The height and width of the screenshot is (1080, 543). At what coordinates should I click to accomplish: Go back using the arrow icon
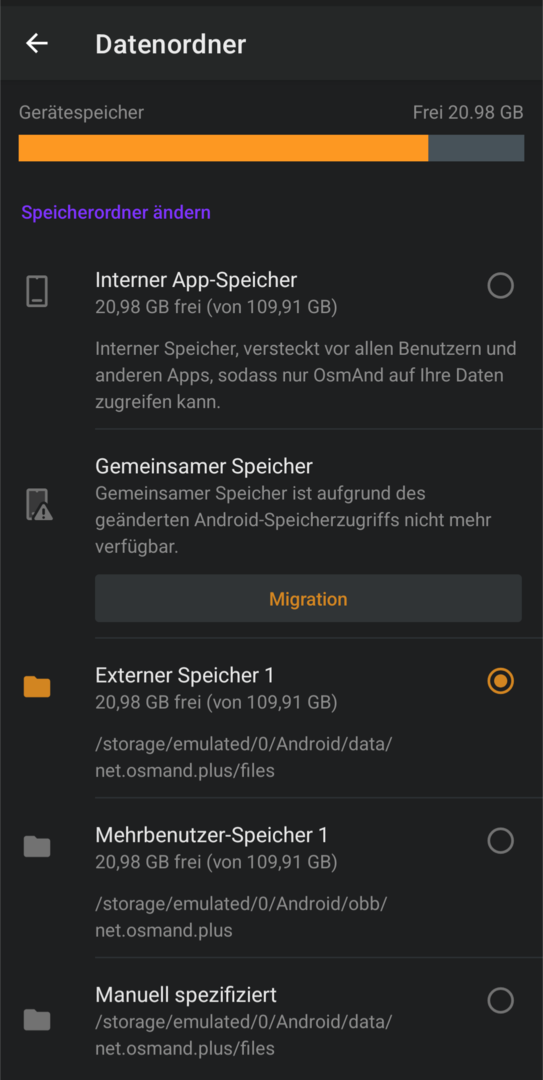tap(37, 43)
